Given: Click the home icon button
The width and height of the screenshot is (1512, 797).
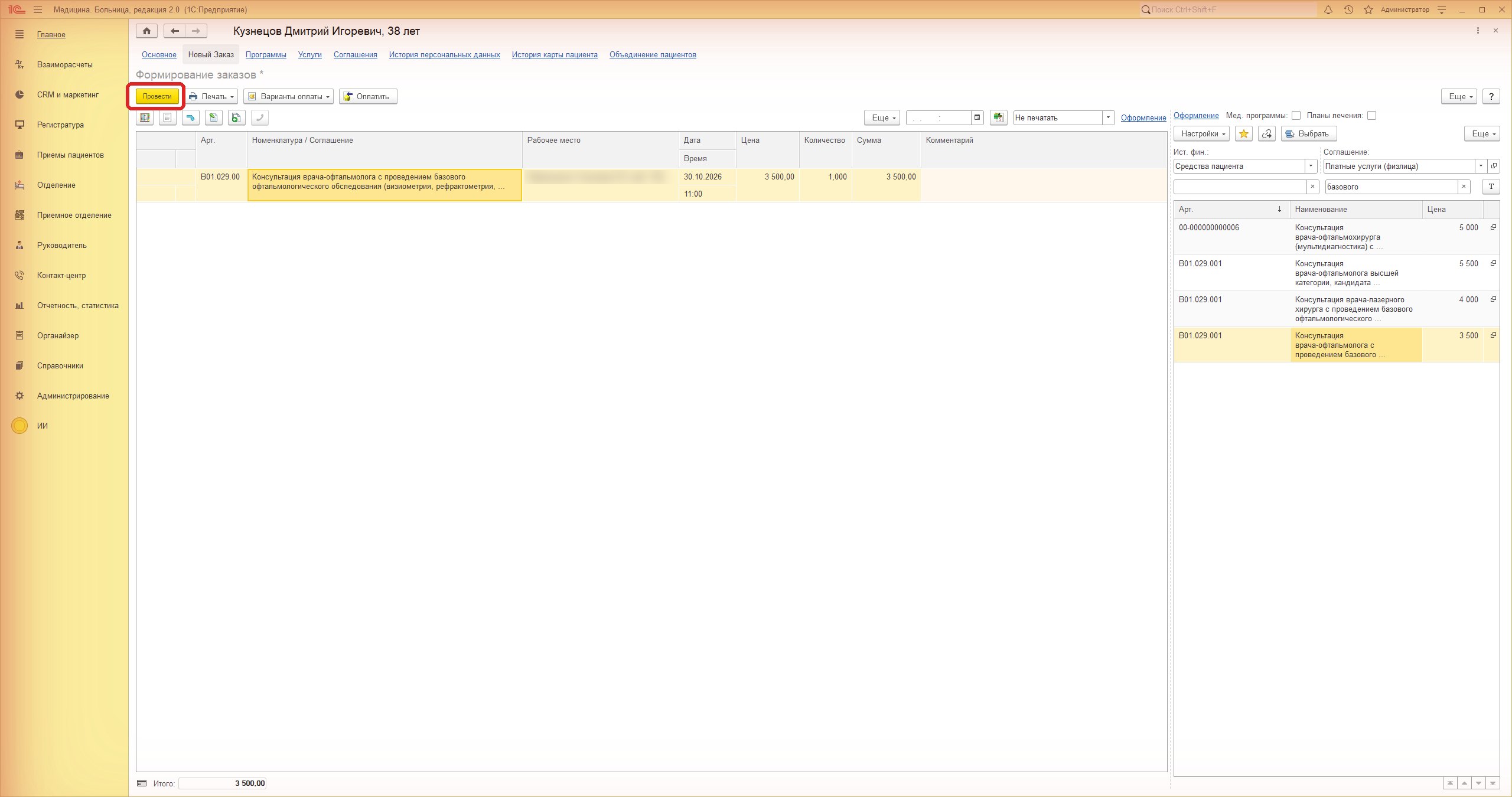Looking at the screenshot, I should (x=146, y=31).
